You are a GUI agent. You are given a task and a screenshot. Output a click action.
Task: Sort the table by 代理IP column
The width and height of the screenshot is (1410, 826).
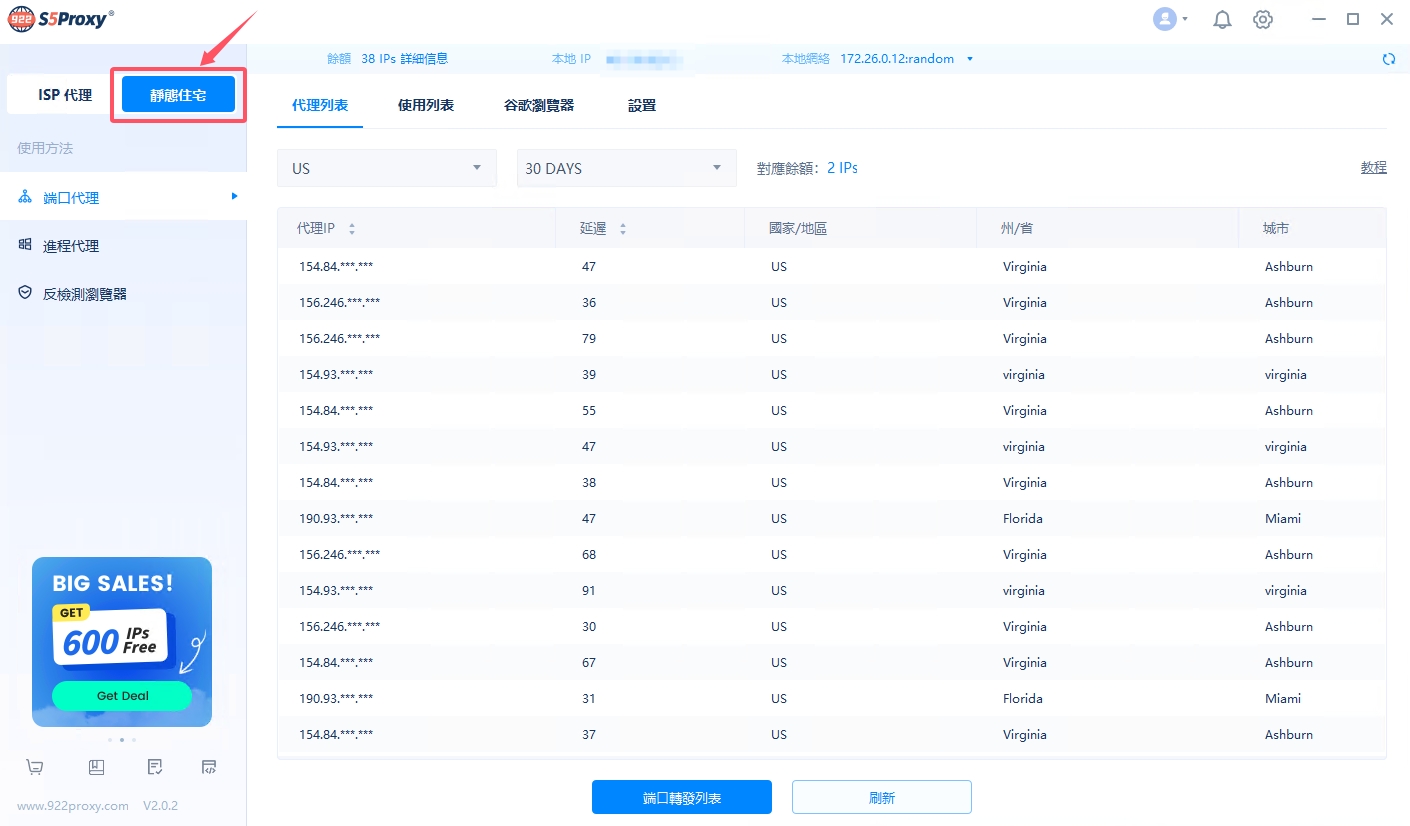click(x=351, y=229)
